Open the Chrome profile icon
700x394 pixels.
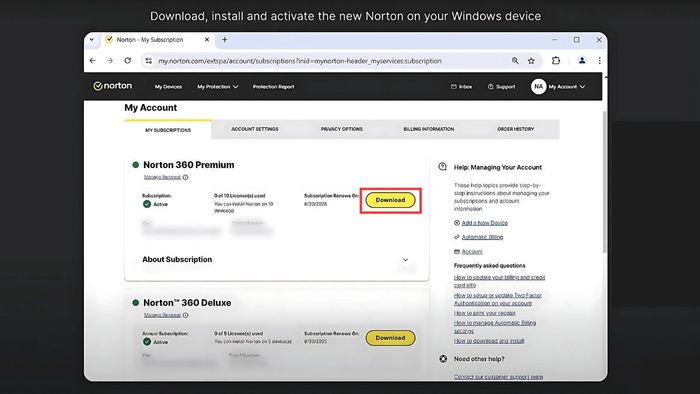click(x=582, y=61)
